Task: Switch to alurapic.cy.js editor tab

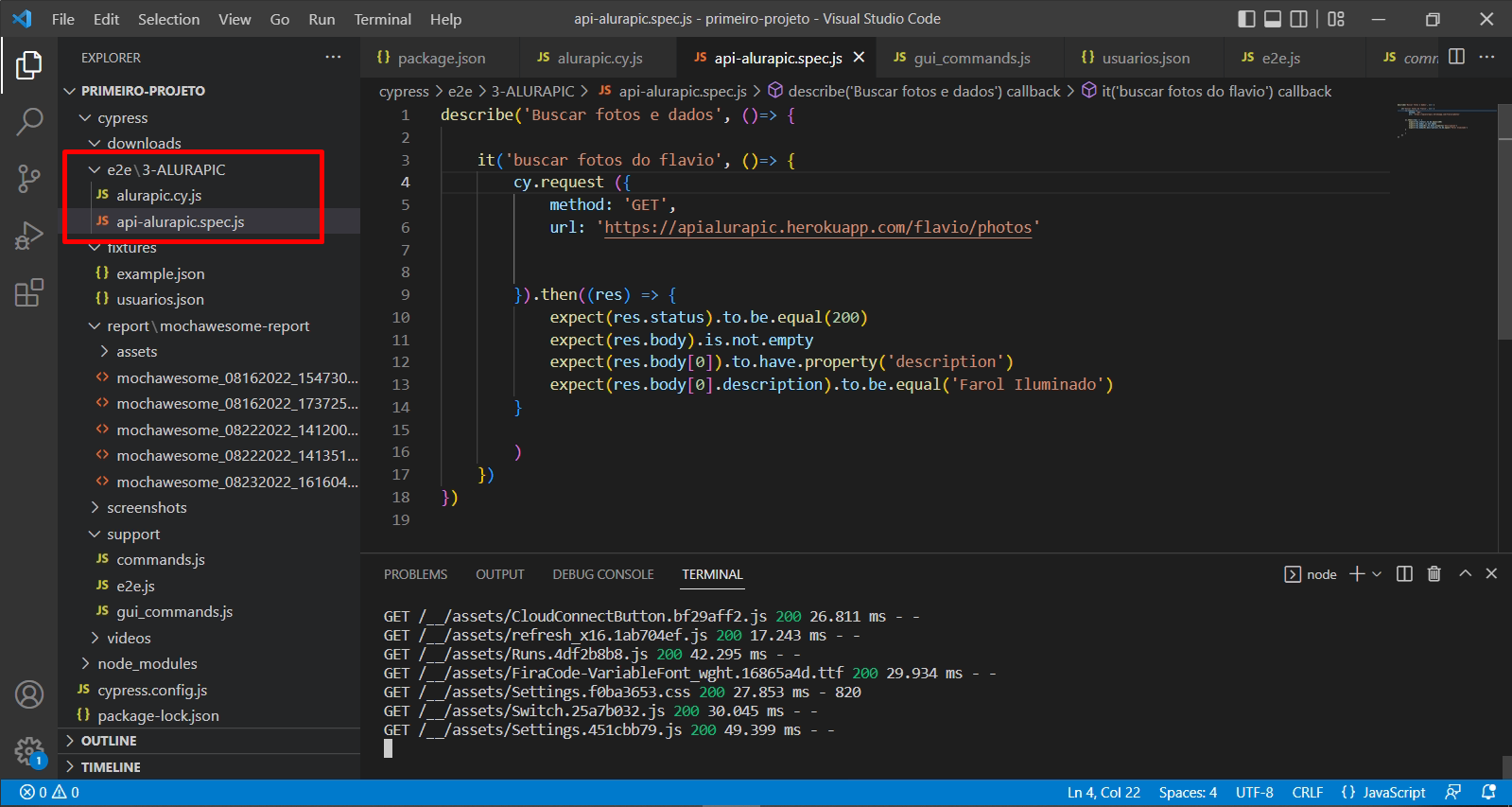Action: [598, 58]
